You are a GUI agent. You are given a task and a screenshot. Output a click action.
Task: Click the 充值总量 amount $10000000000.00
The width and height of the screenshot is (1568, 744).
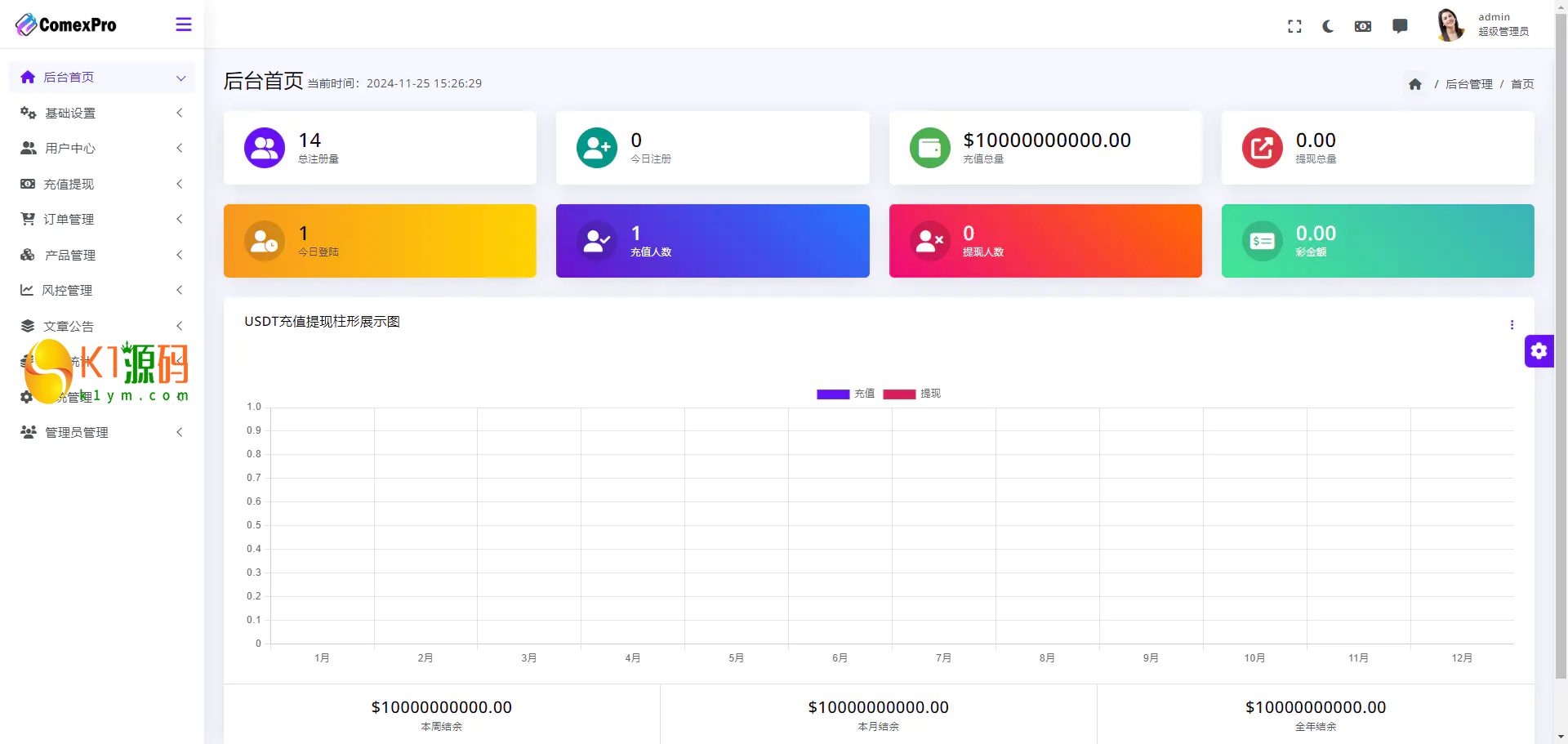click(1047, 140)
